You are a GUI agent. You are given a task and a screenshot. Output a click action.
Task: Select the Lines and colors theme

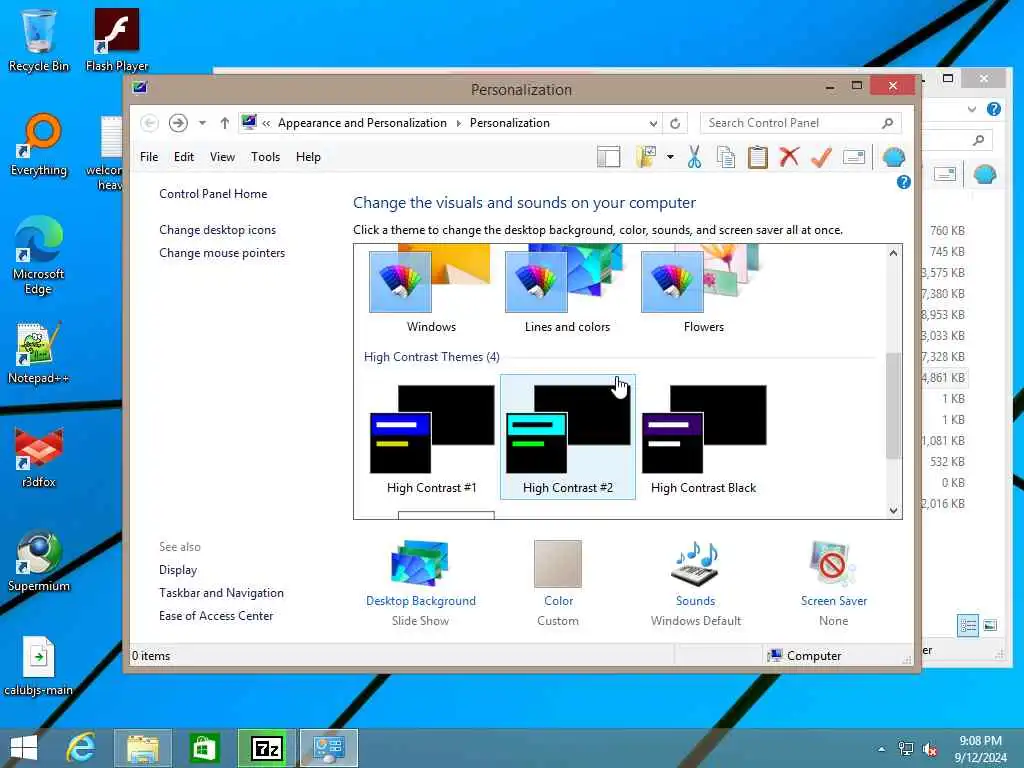[x=567, y=289]
